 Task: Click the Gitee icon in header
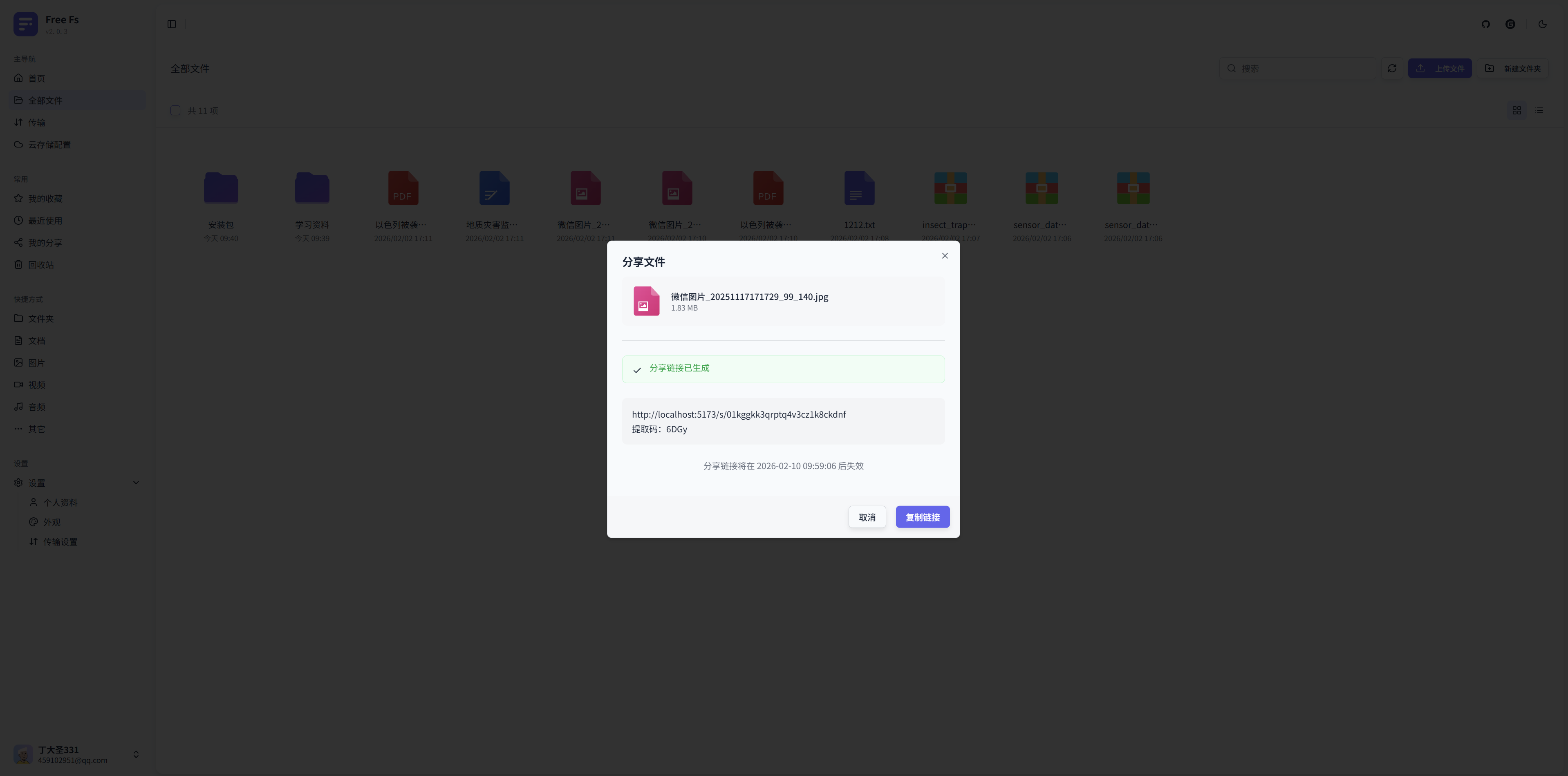point(1510,25)
